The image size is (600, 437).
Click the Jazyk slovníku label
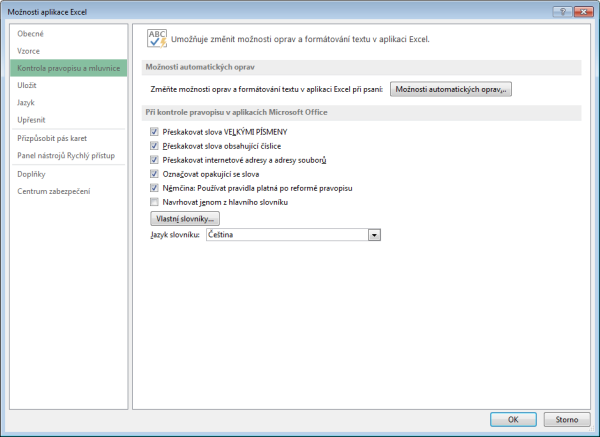click(175, 235)
